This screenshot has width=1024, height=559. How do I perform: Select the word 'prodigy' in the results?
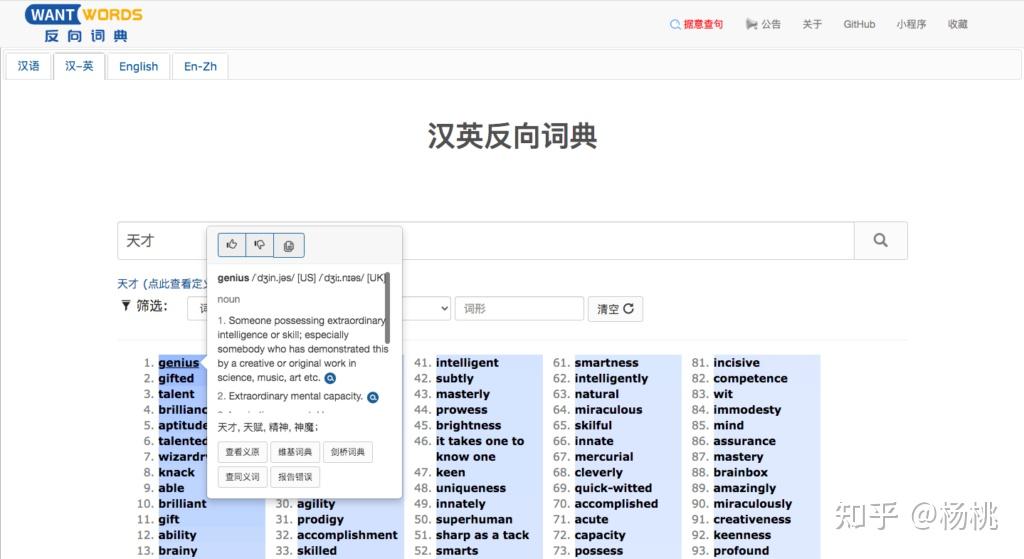(x=320, y=519)
